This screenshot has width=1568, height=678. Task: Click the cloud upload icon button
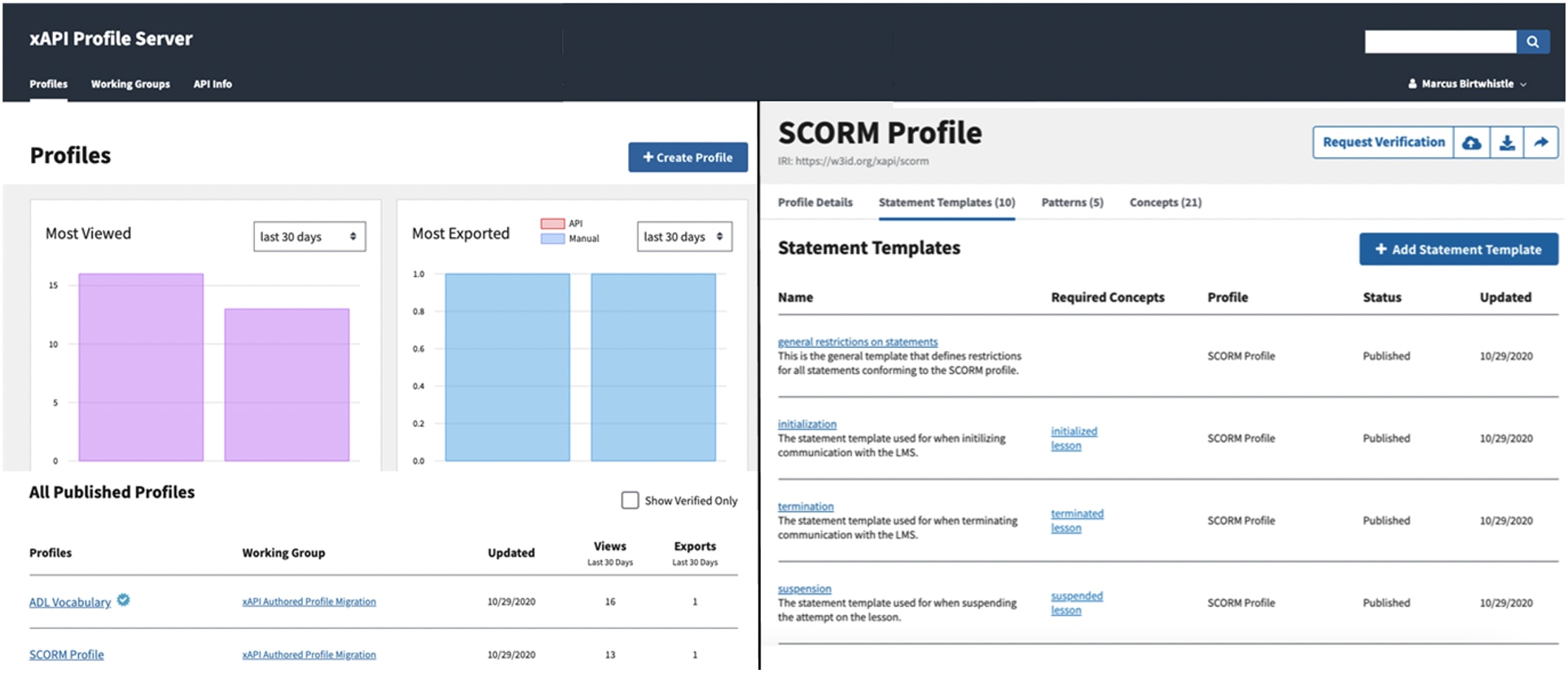[x=1471, y=143]
